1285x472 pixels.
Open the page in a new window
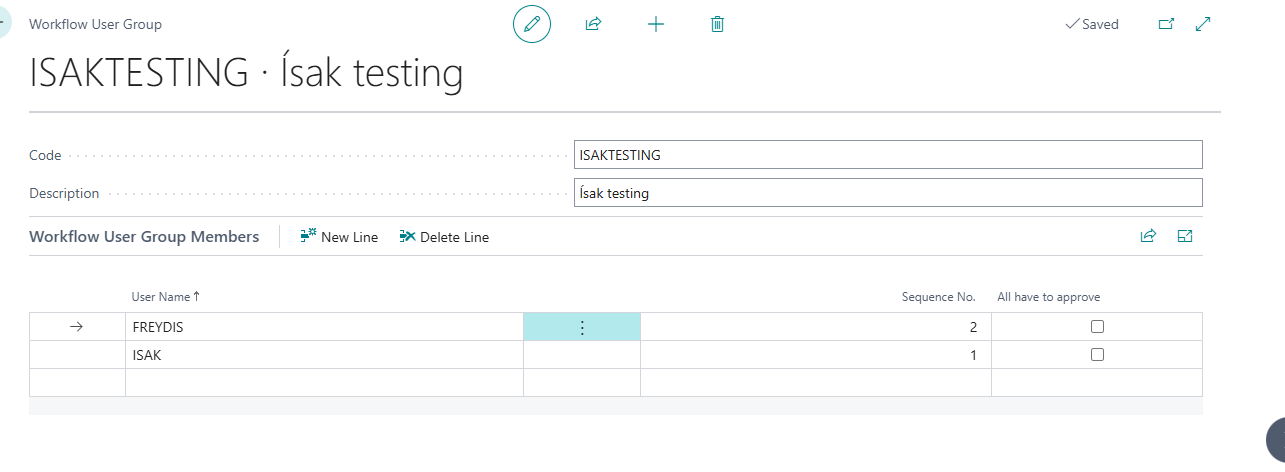[x=1166, y=24]
